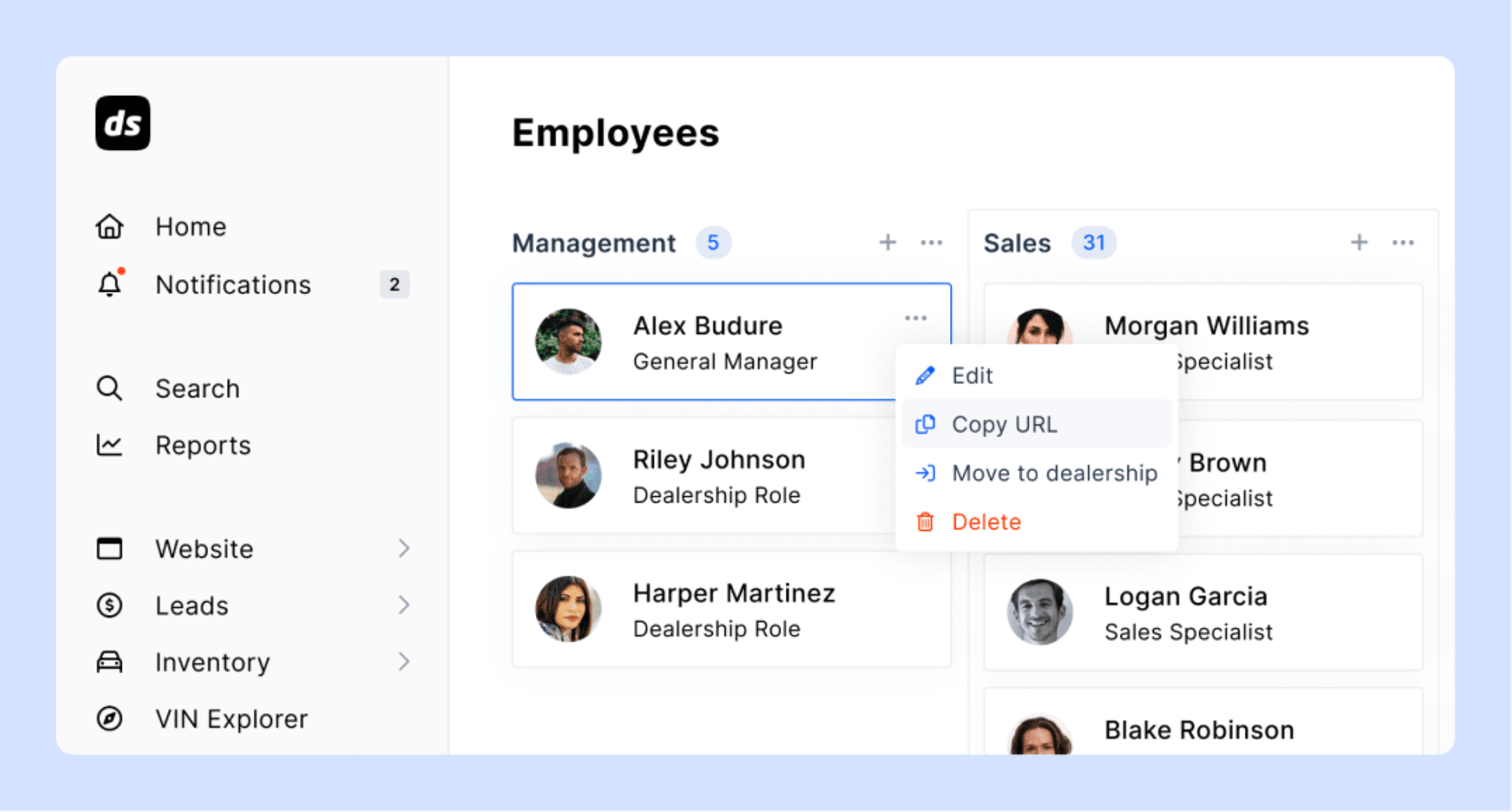The height and width of the screenshot is (812, 1512).
Task: Click the Employees page title
Action: pyautogui.click(x=615, y=133)
